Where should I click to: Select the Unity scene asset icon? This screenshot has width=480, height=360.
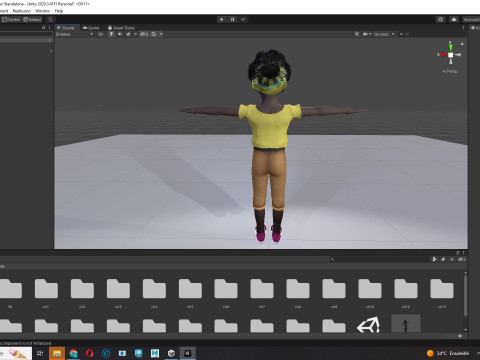[x=368, y=324]
